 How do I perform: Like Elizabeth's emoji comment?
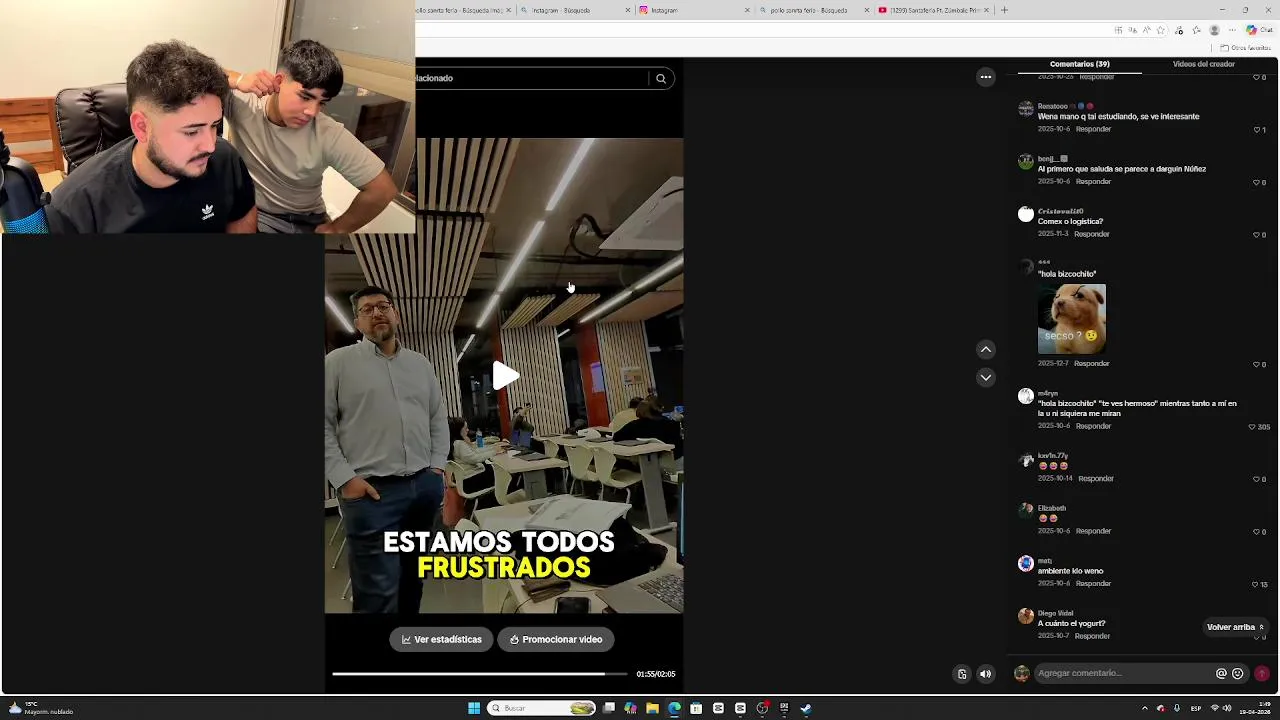[x=1257, y=532]
